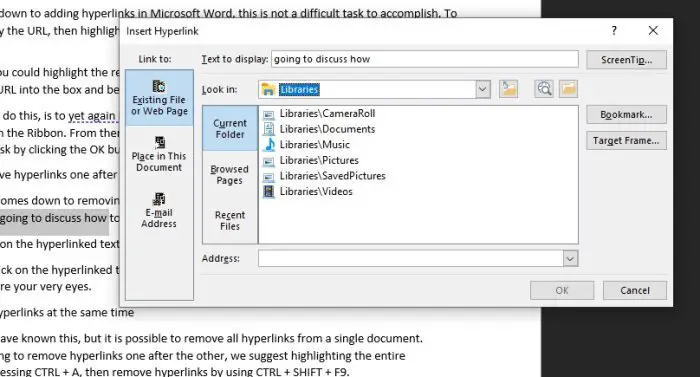Viewport: 700px width, 377px height.
Task: Click into the Address input field
Action: 410,258
